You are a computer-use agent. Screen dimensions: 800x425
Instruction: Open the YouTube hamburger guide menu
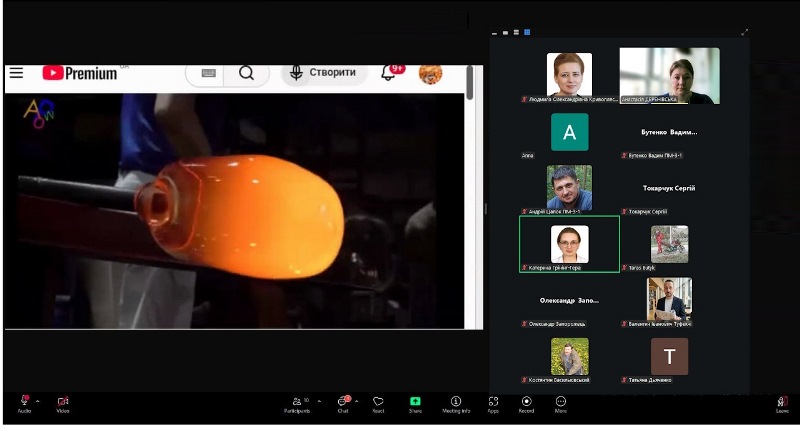pyautogui.click(x=16, y=73)
